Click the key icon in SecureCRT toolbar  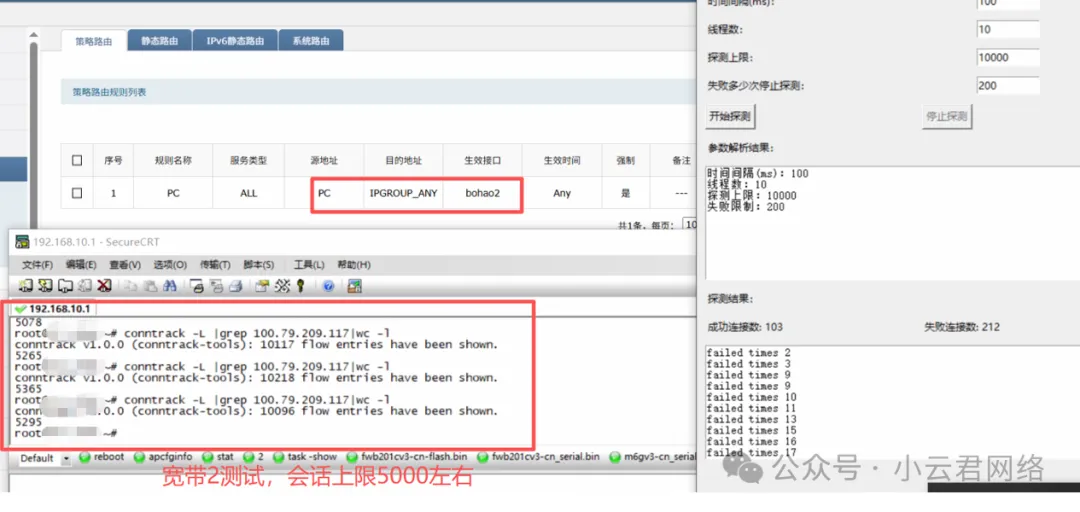[299, 286]
